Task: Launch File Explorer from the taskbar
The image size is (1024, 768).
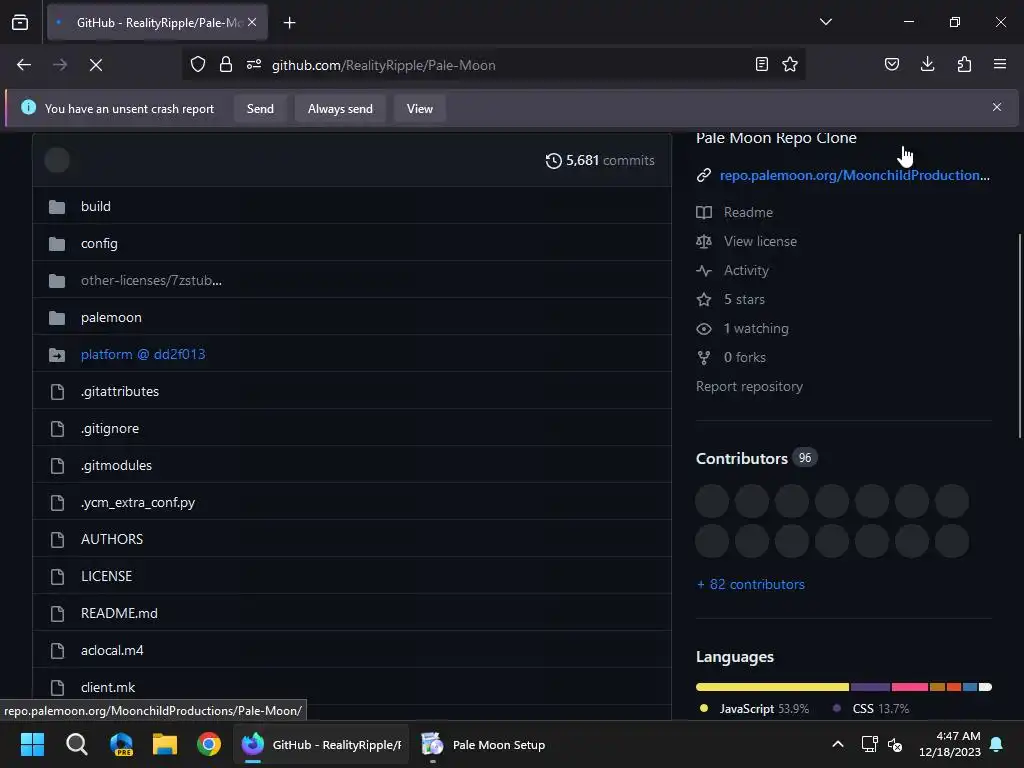Action: [165, 744]
